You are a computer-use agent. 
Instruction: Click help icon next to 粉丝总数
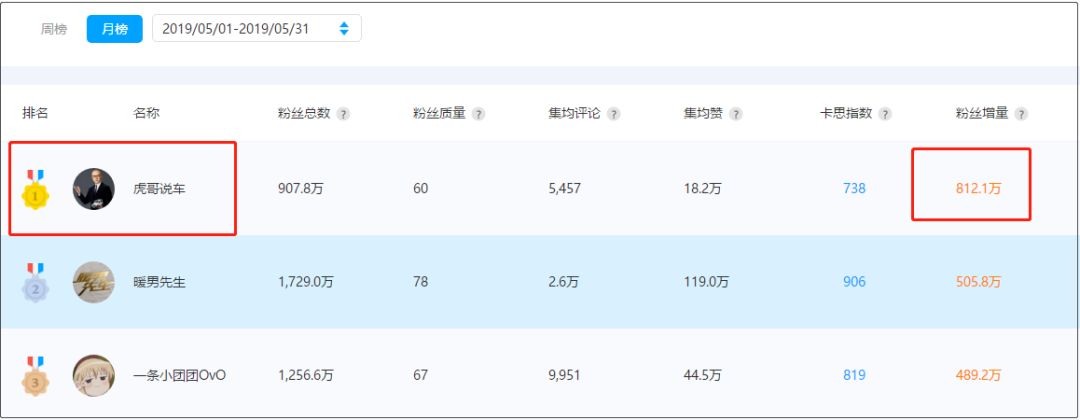tap(343, 114)
